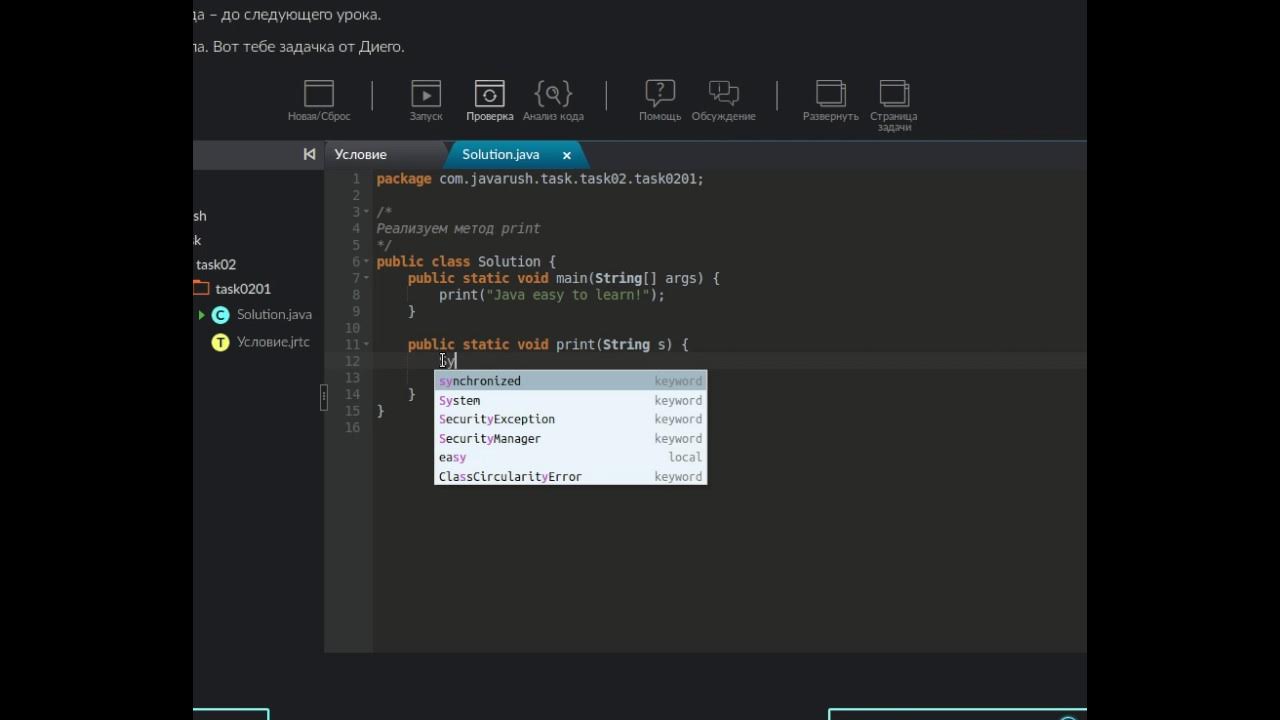Start verification with the Проверка icon
The image size is (1280, 720).
[489, 94]
